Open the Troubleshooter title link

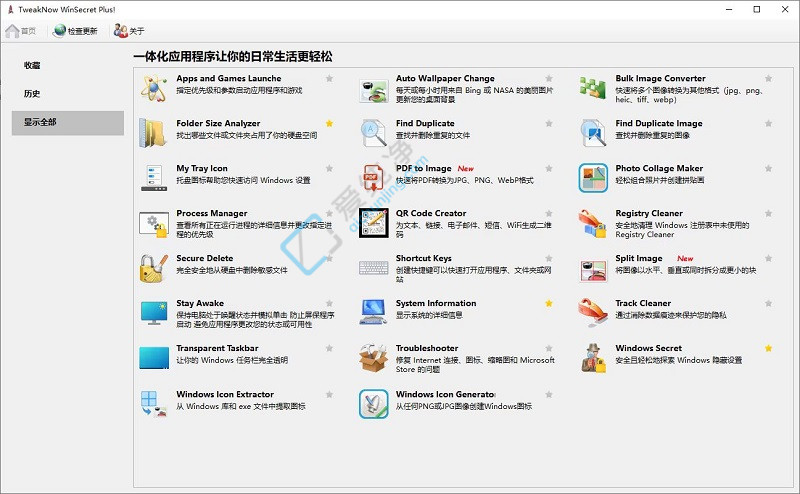pos(427,348)
